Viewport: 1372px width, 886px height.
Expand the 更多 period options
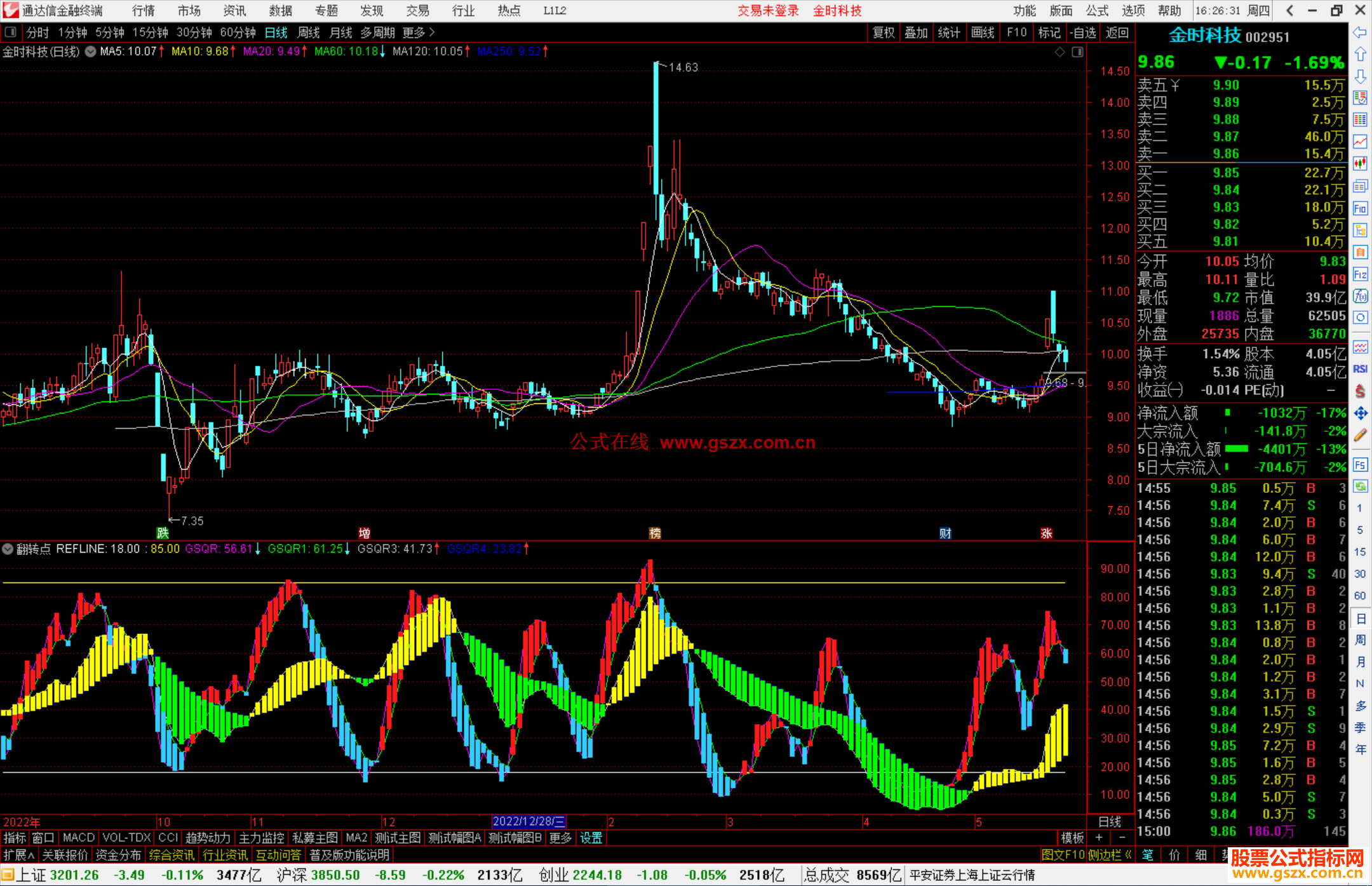coord(419,32)
